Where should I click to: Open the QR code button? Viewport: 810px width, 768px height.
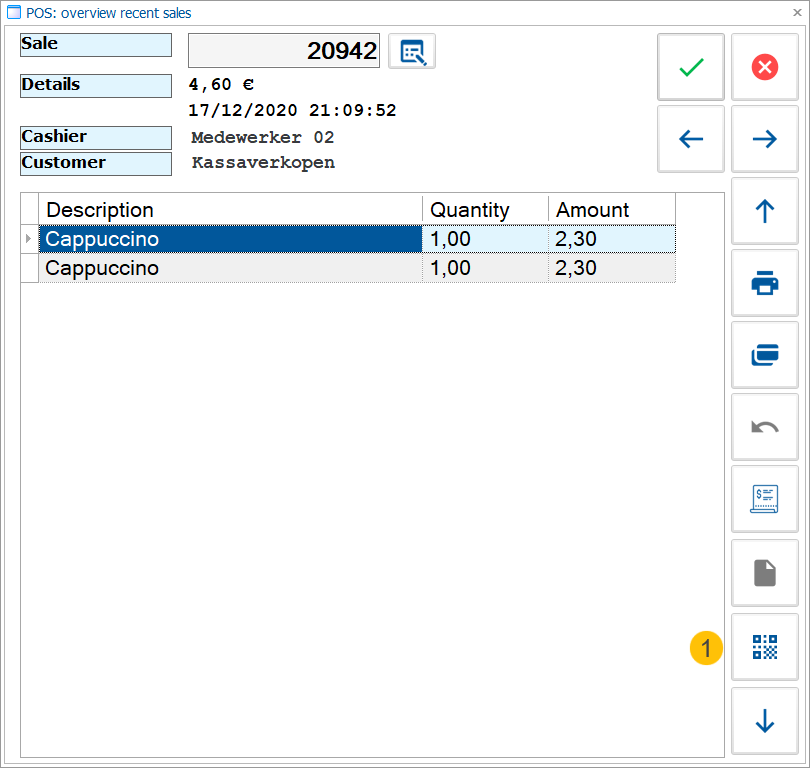coord(764,646)
